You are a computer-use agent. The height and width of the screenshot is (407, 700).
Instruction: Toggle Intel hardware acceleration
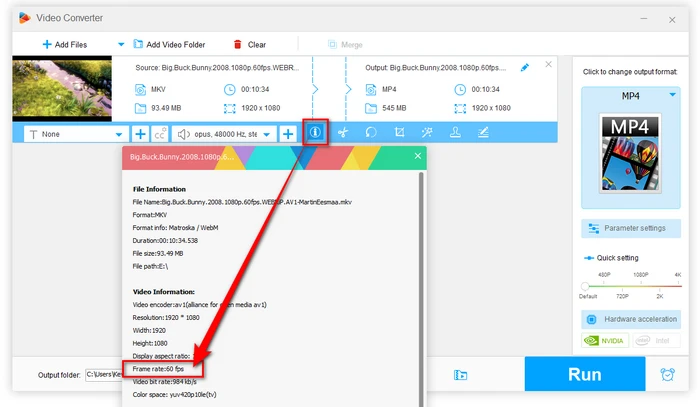tap(654, 340)
